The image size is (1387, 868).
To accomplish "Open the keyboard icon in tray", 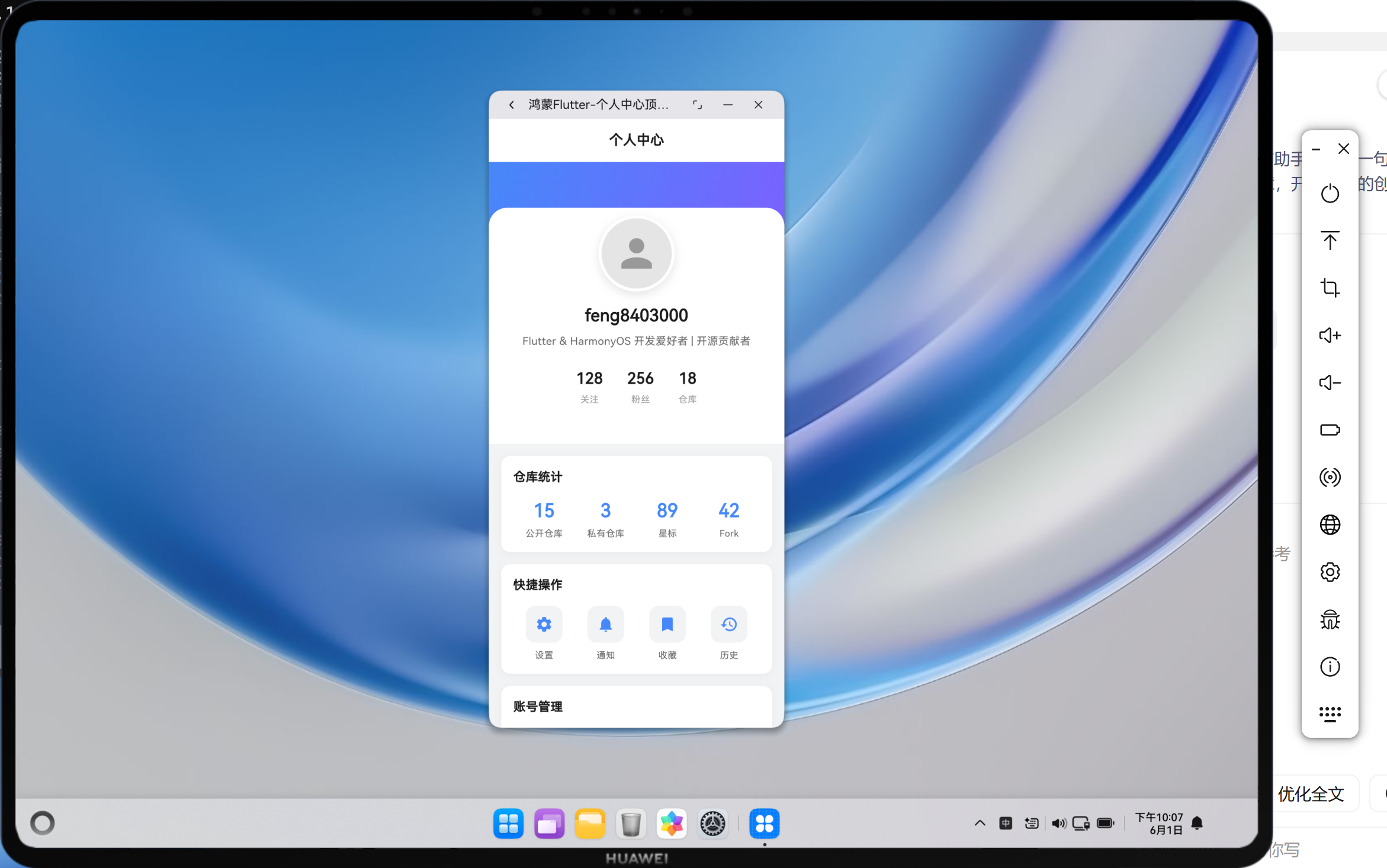I will pos(1031,823).
